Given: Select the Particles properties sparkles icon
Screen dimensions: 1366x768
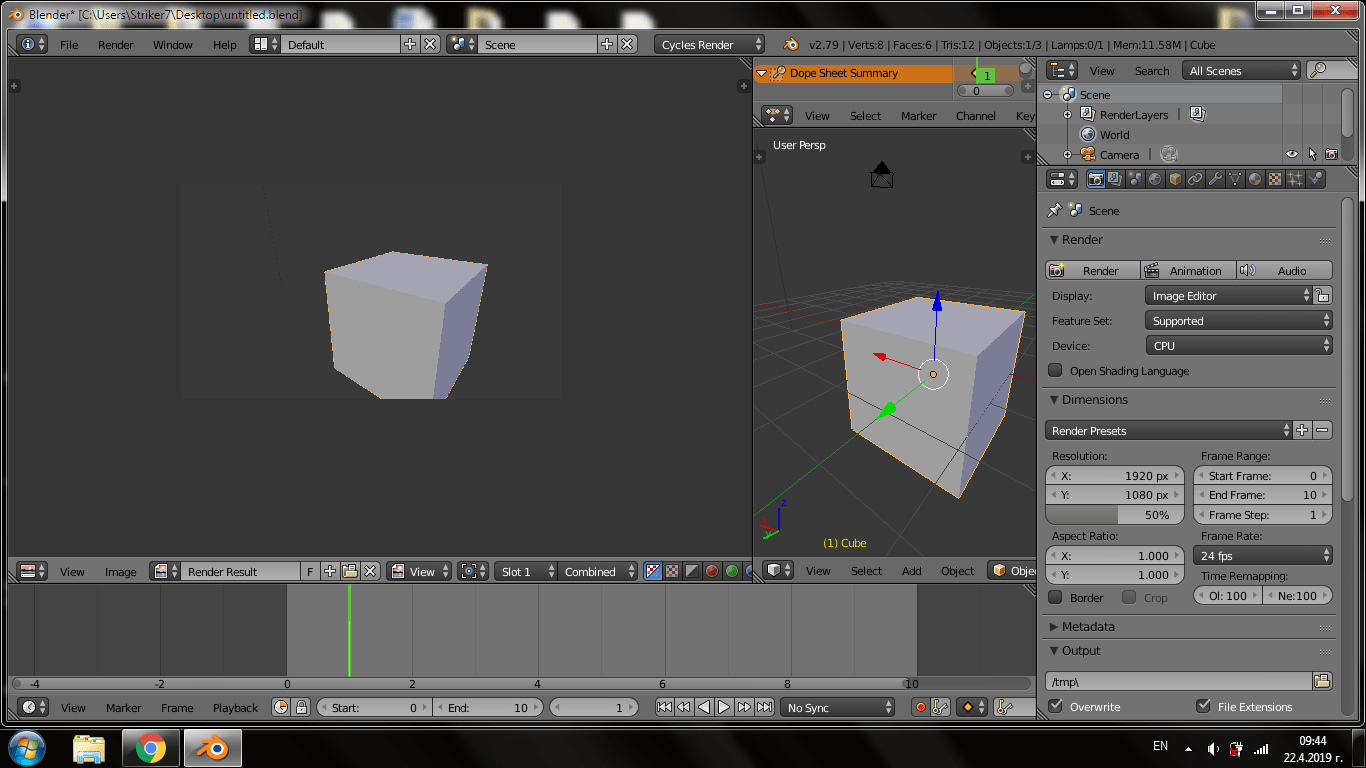Looking at the screenshot, I should [1297, 179].
